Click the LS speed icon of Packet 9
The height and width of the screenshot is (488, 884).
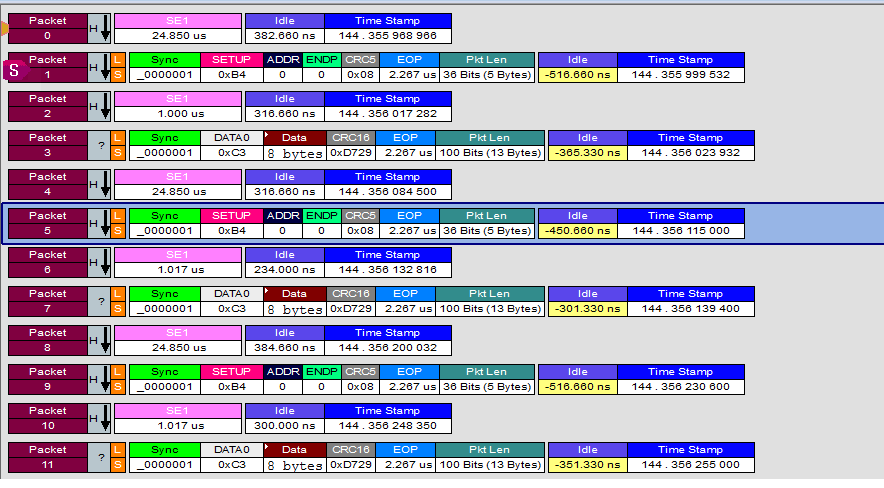pos(118,379)
